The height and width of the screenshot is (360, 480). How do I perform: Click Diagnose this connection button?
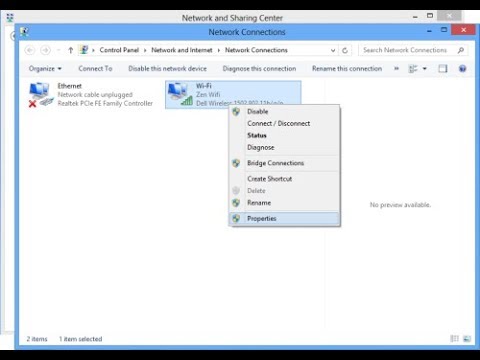(259, 69)
